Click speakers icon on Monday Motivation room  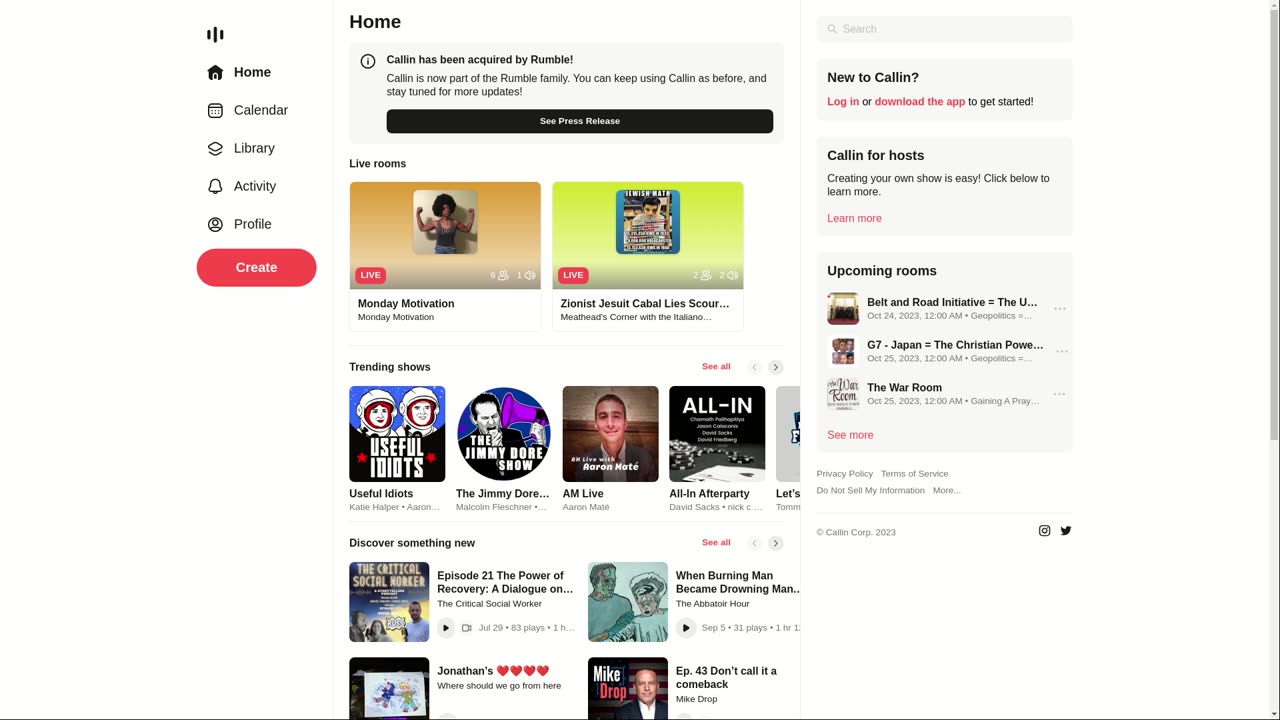click(530, 275)
